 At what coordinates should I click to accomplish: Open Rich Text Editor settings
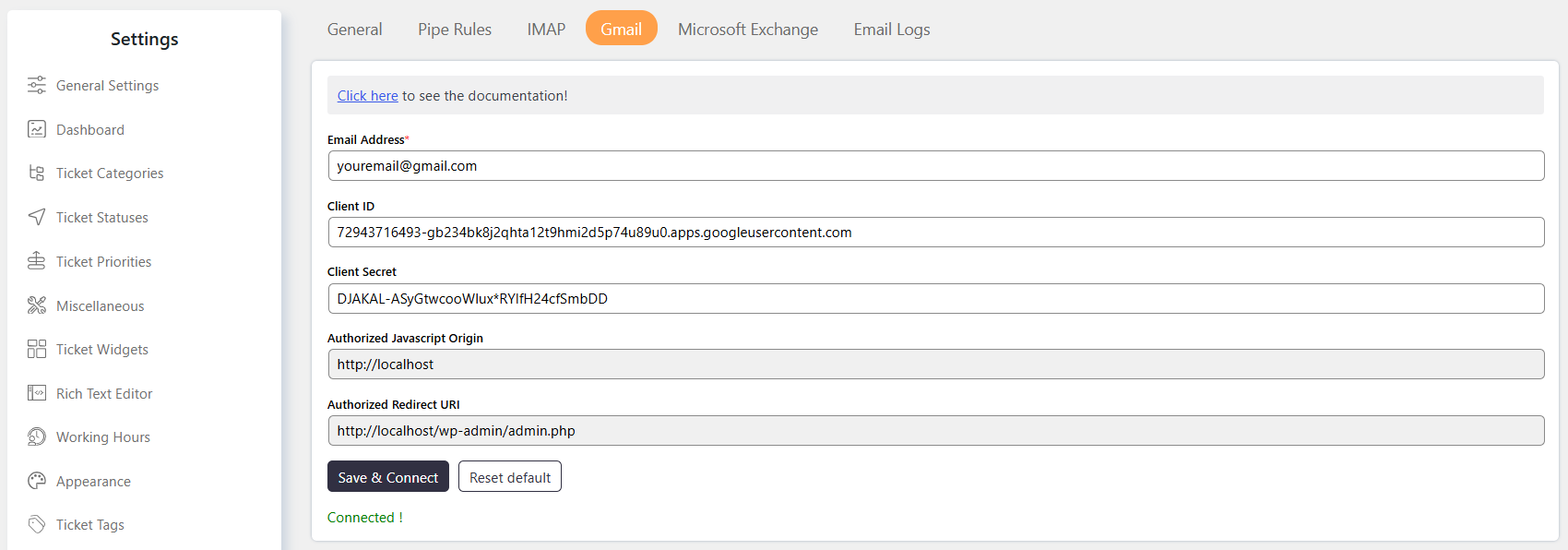pos(104,393)
